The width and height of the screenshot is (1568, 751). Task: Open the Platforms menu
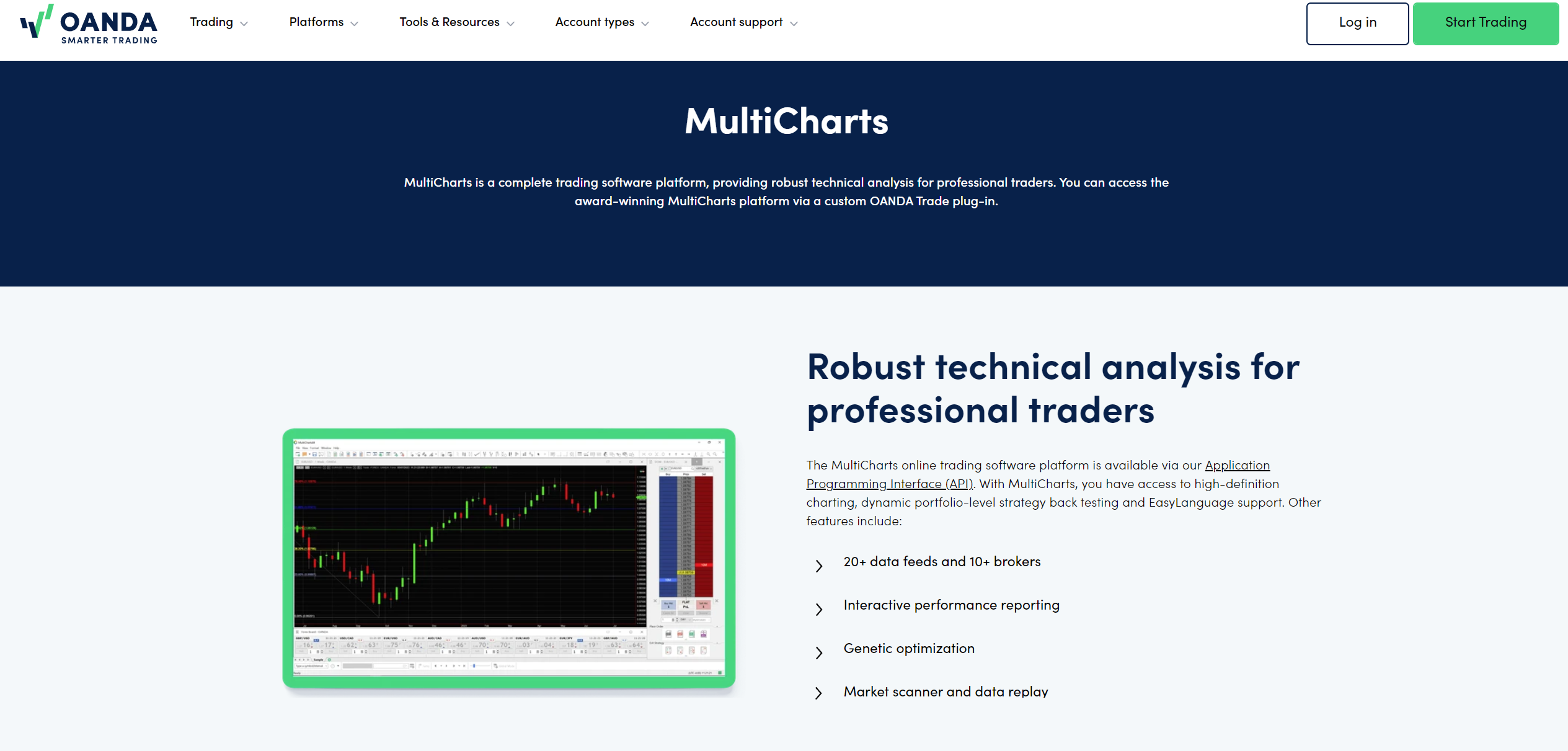coord(316,22)
